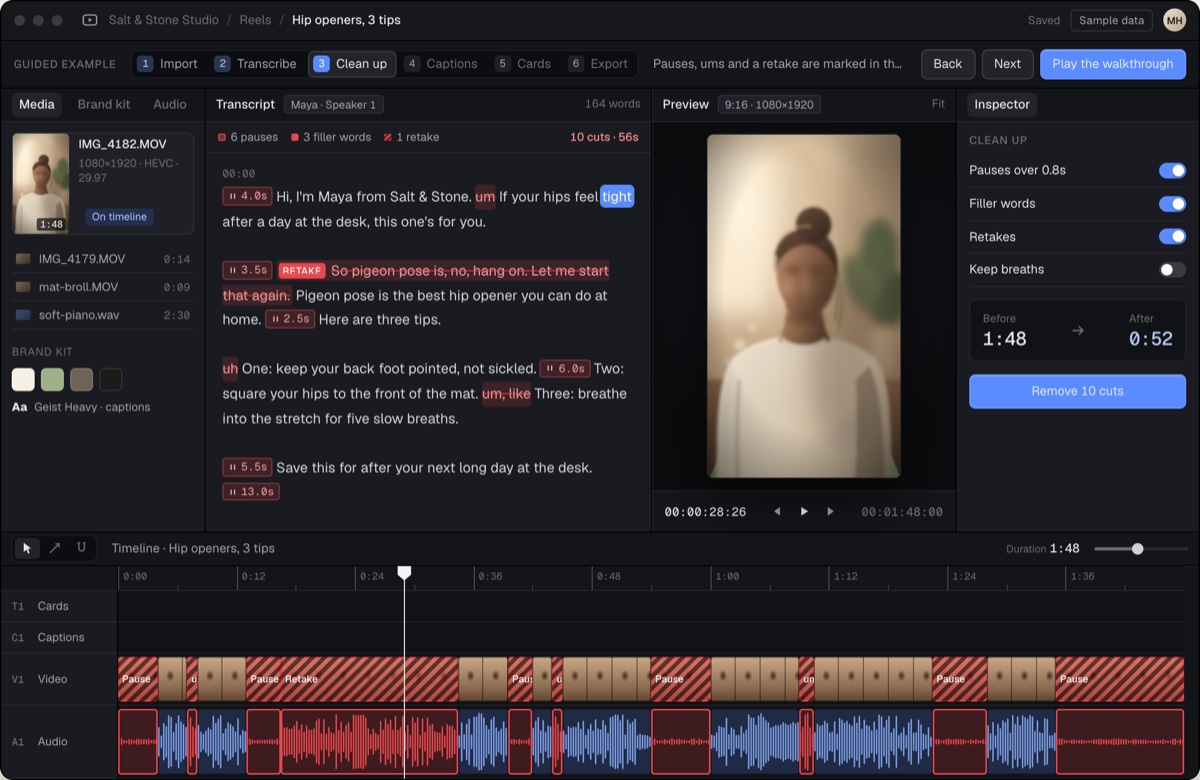Select the sage green brand swatch
This screenshot has width=1200, height=780.
[x=52, y=379]
